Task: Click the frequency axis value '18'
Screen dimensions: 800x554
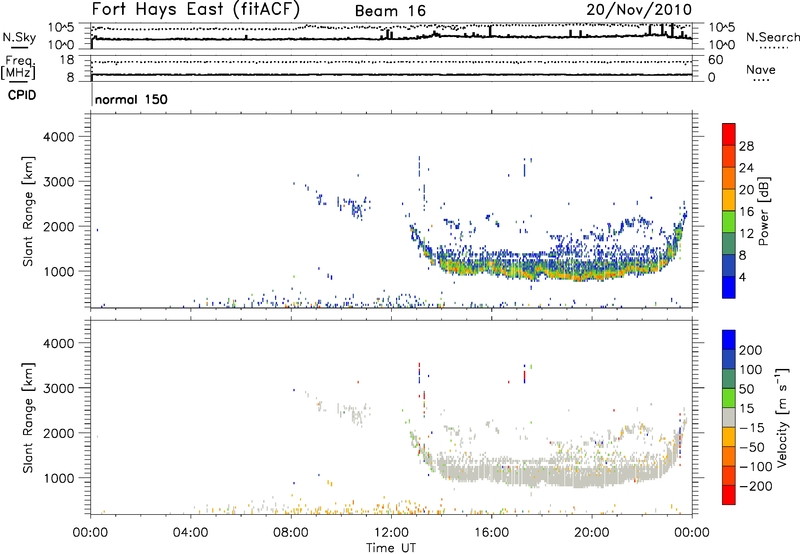Action: 67,60
